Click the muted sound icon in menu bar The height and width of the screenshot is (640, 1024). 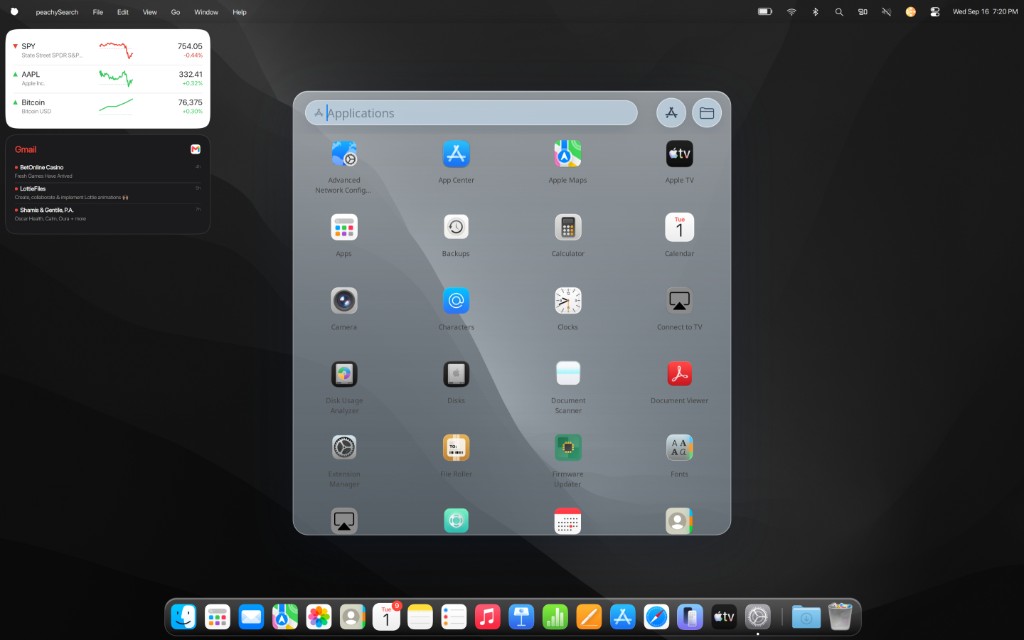[886, 12]
